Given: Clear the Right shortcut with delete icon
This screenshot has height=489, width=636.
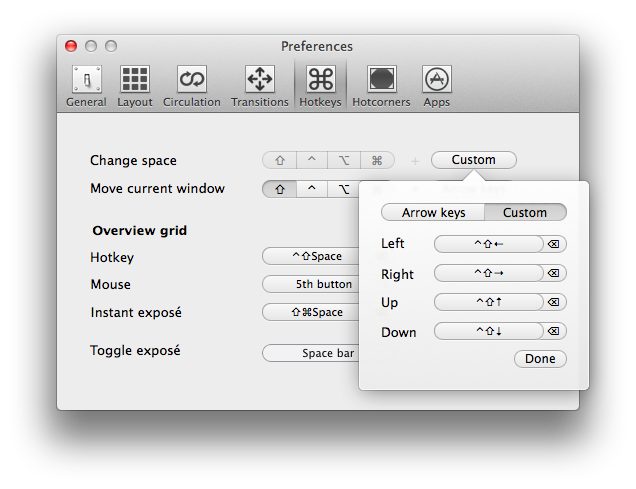Looking at the screenshot, I should [555, 273].
